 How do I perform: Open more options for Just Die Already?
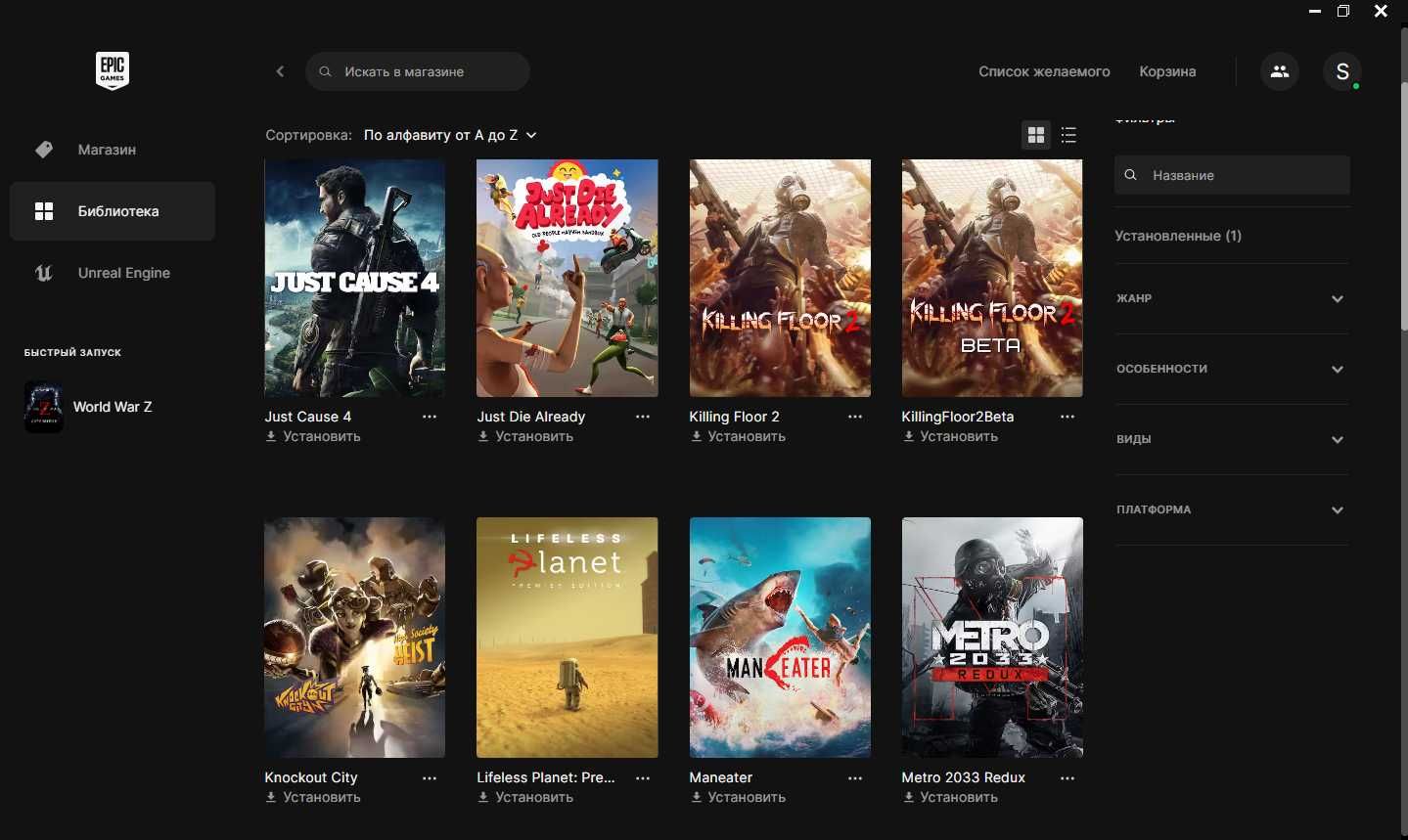click(643, 417)
